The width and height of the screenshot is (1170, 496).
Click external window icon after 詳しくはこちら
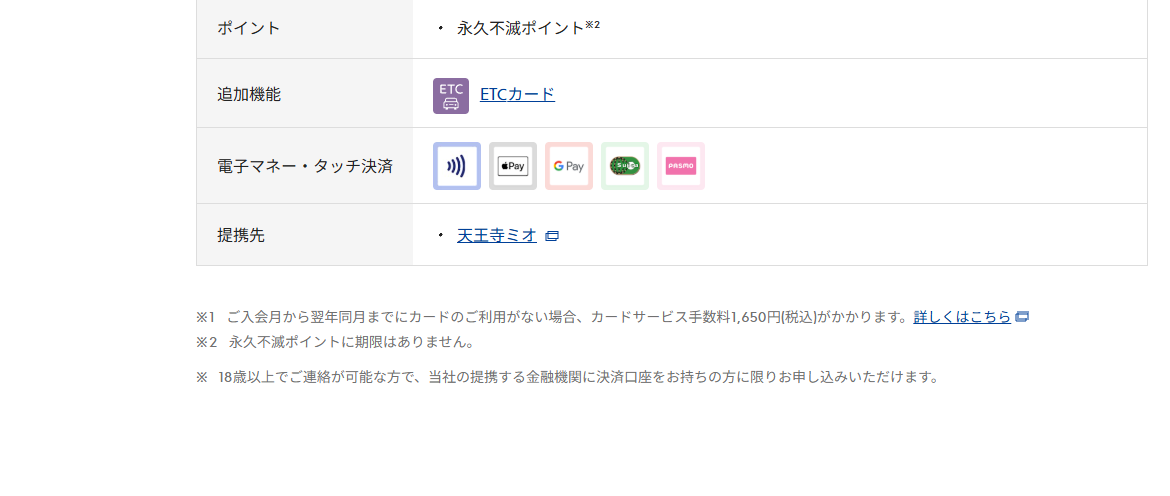click(x=1022, y=317)
